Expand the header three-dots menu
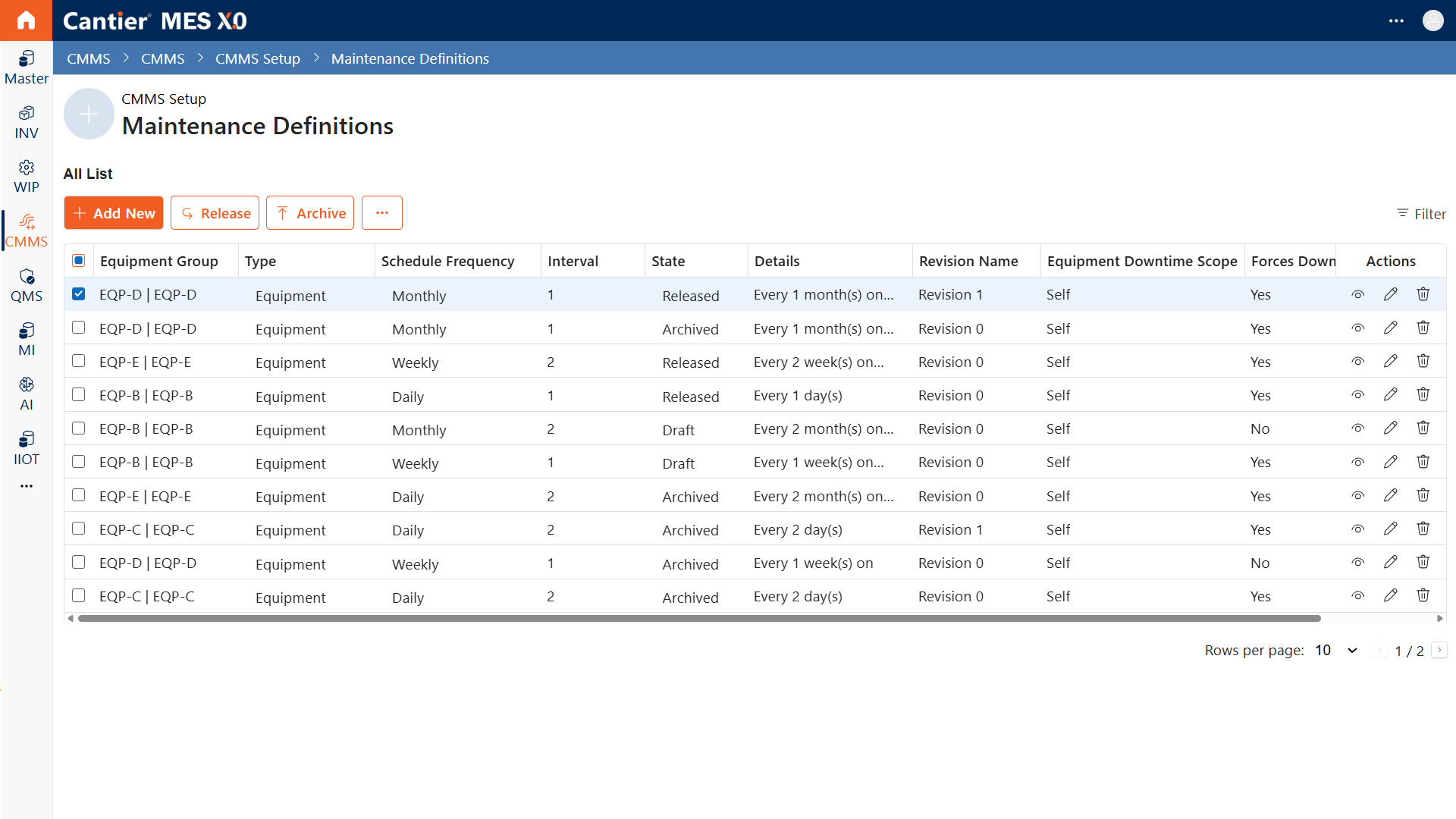Image resolution: width=1456 pixels, height=819 pixels. [x=1396, y=20]
